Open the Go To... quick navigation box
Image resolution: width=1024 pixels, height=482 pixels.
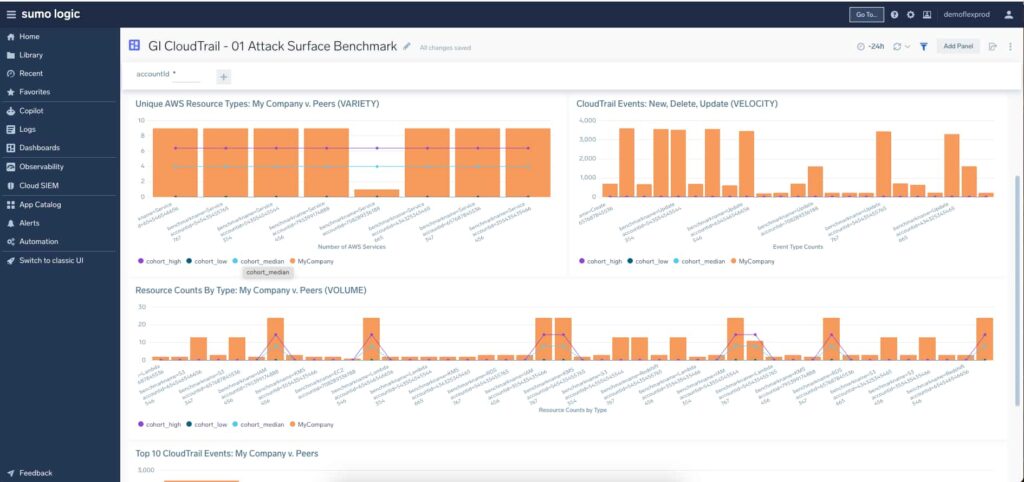pos(867,14)
